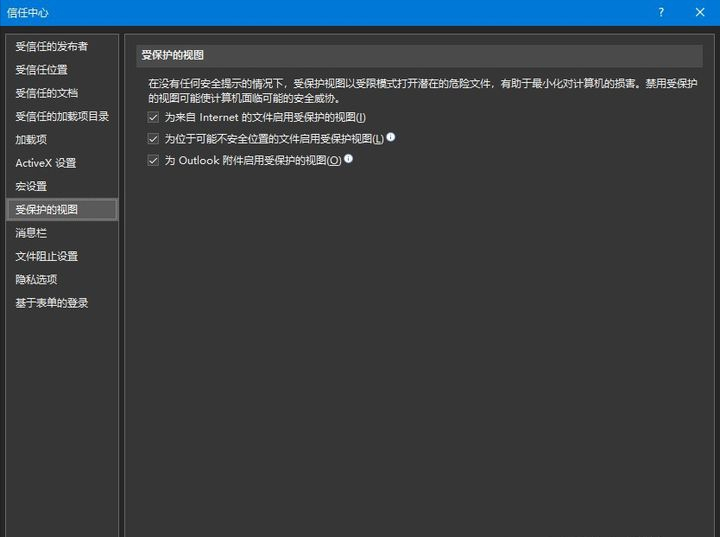Open the 消息栏 settings
Viewport: 720px width, 537px height.
coord(62,233)
